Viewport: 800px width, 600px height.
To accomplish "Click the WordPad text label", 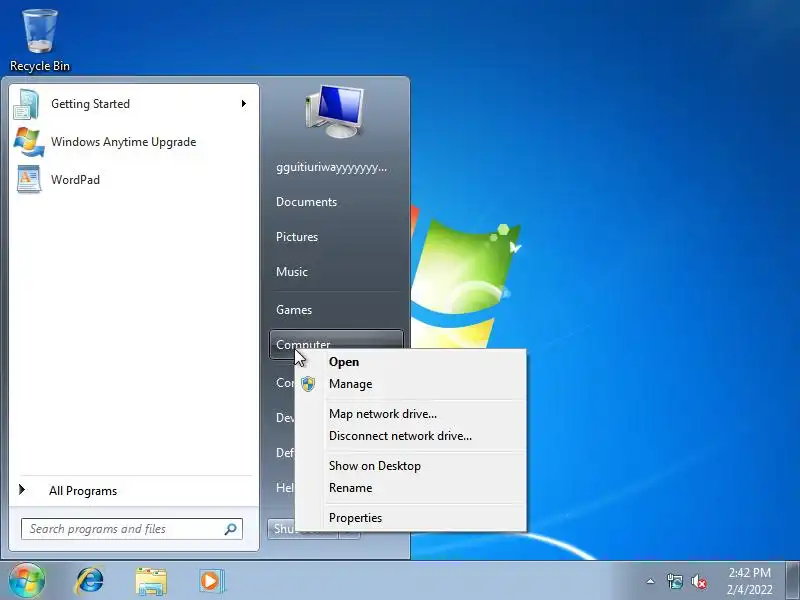I will tap(76, 180).
